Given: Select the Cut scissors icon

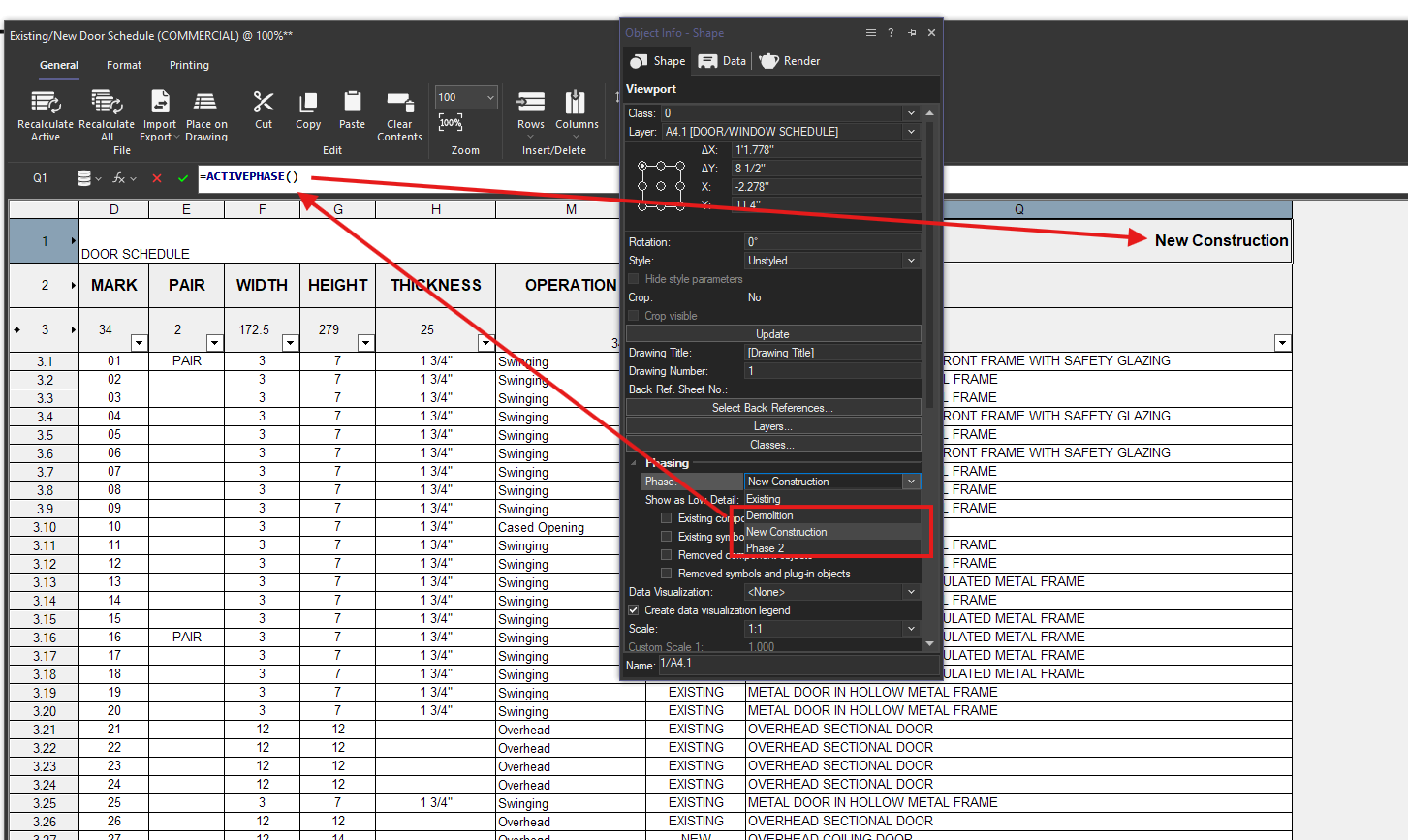Looking at the screenshot, I should click(264, 103).
